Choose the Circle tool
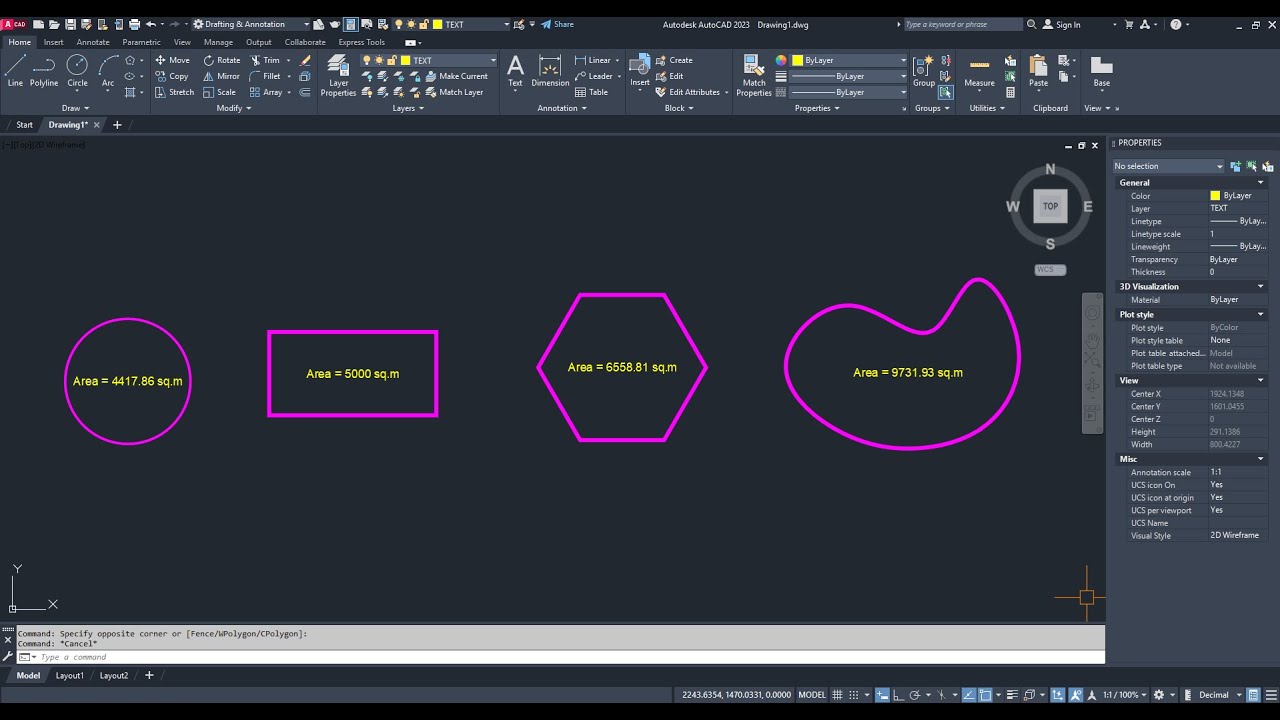Image resolution: width=1280 pixels, height=720 pixels. (77, 71)
